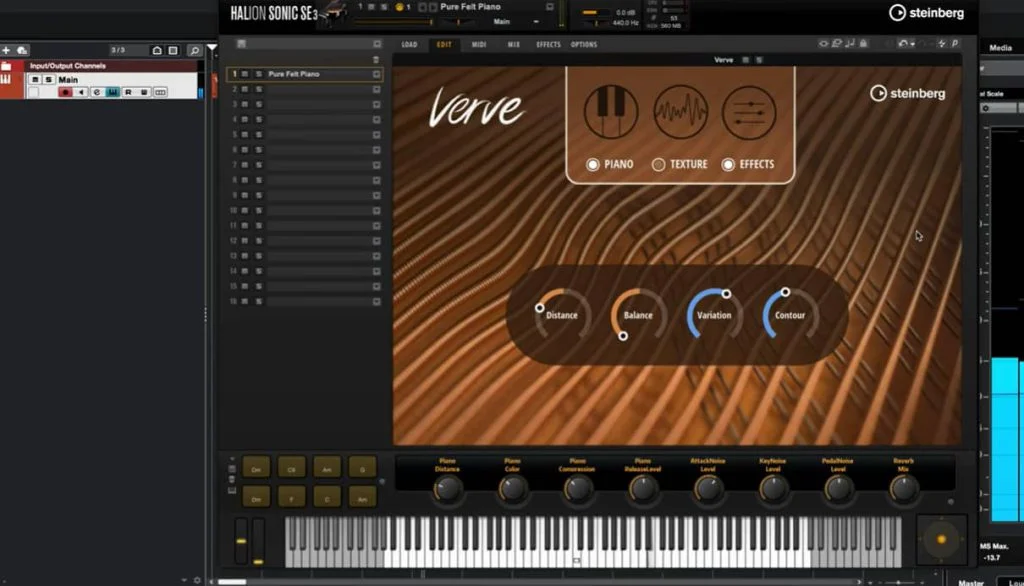Toggle read automation R on Main track

click(128, 93)
